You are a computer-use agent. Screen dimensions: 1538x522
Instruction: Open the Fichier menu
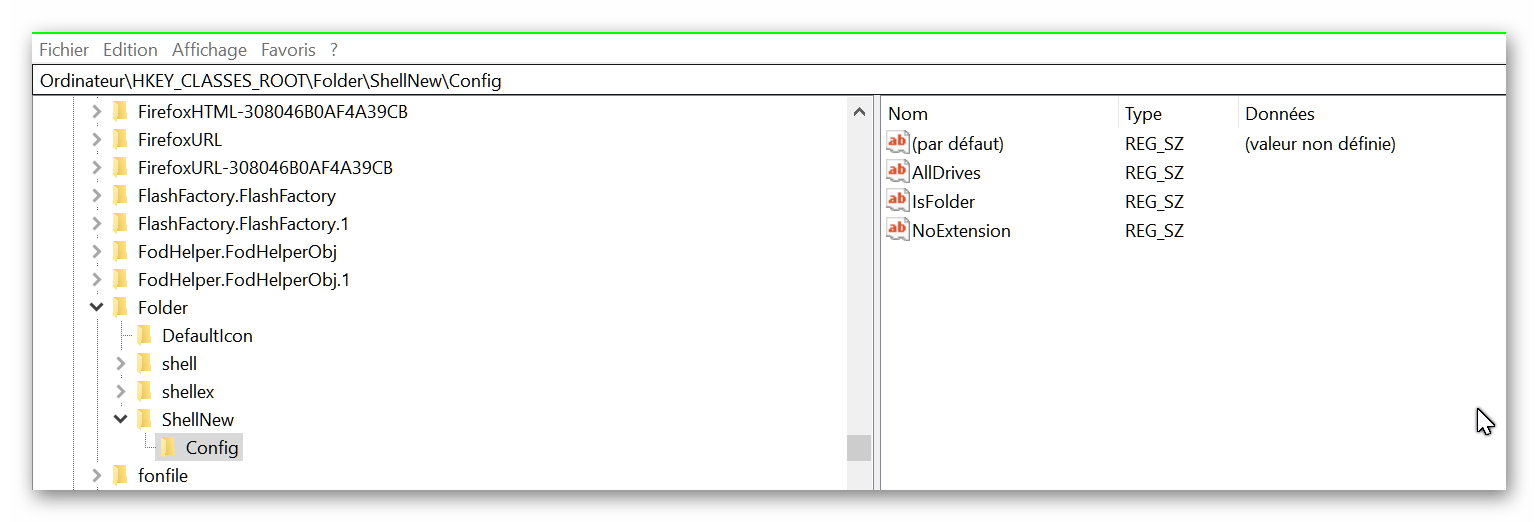[64, 49]
